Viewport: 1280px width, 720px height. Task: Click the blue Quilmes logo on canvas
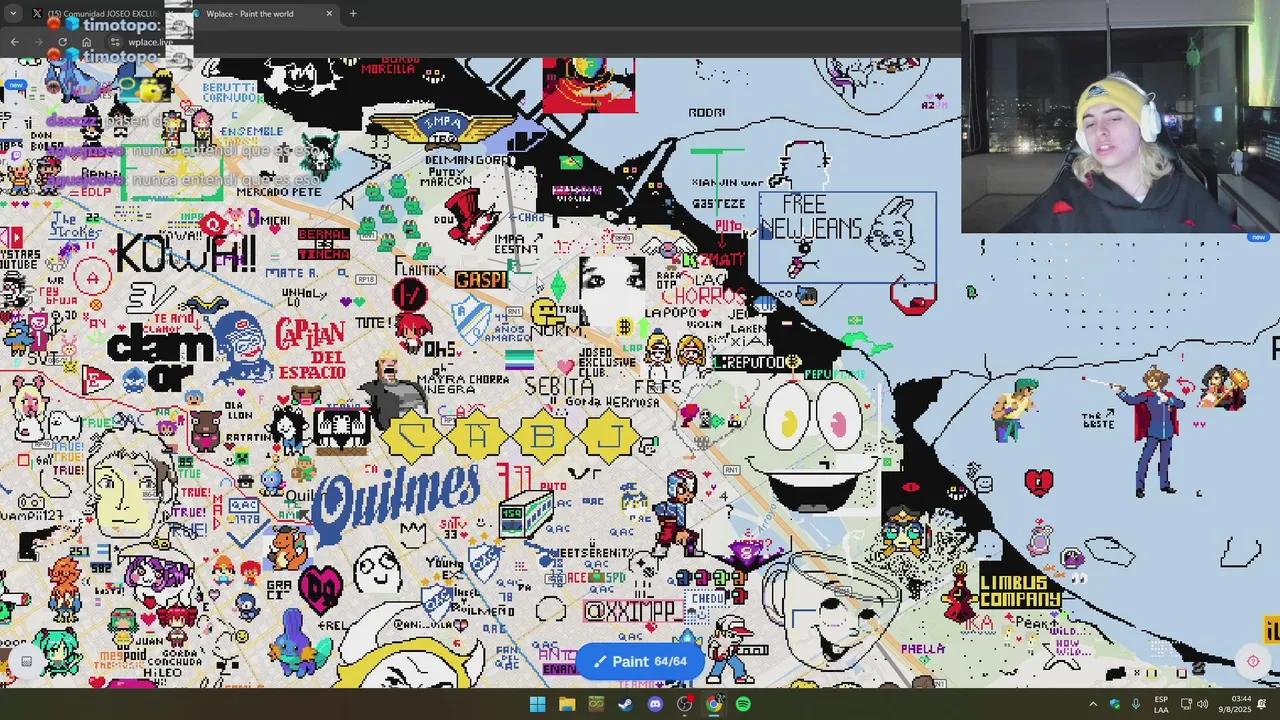point(396,502)
